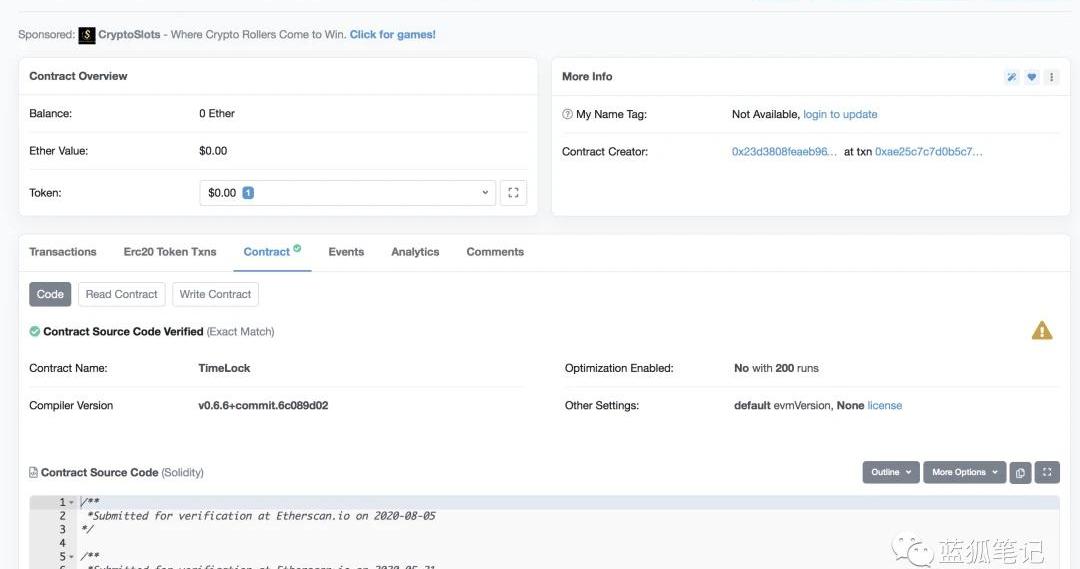This screenshot has height=569, width=1080.
Task: Open the More Options dropdown
Action: [965, 473]
